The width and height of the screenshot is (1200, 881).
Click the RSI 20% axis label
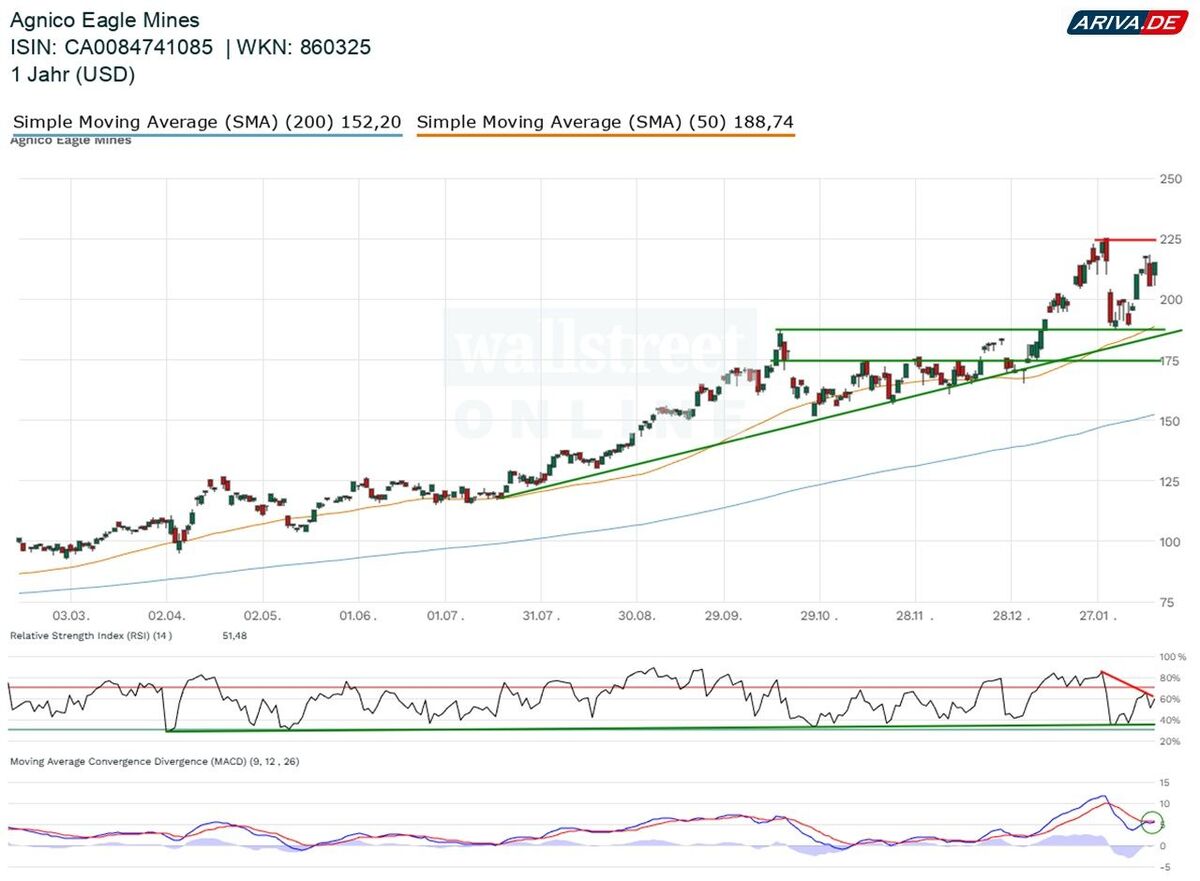(1171, 741)
